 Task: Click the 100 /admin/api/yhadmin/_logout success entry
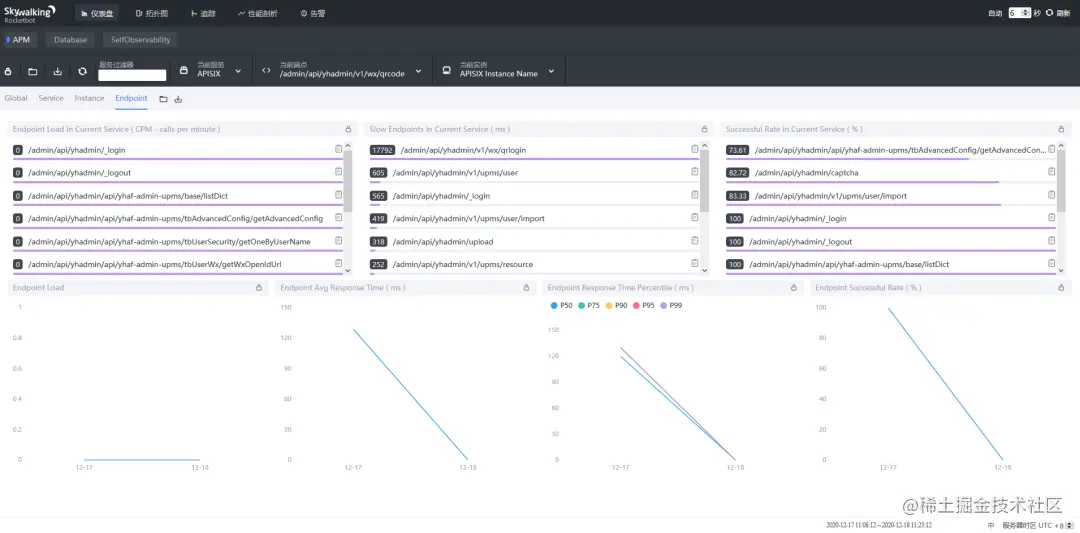891,242
